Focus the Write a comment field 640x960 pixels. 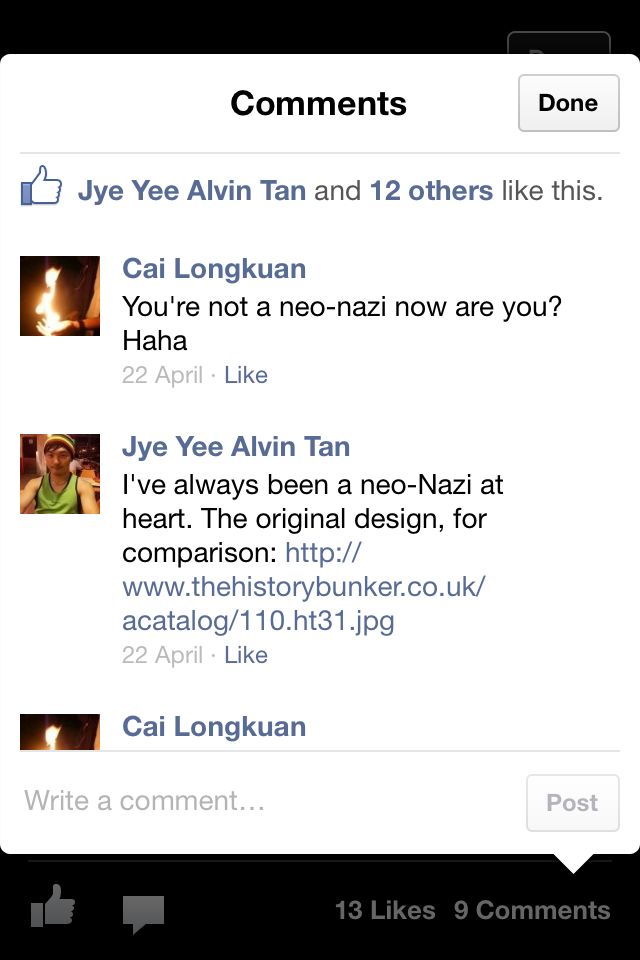(269, 801)
